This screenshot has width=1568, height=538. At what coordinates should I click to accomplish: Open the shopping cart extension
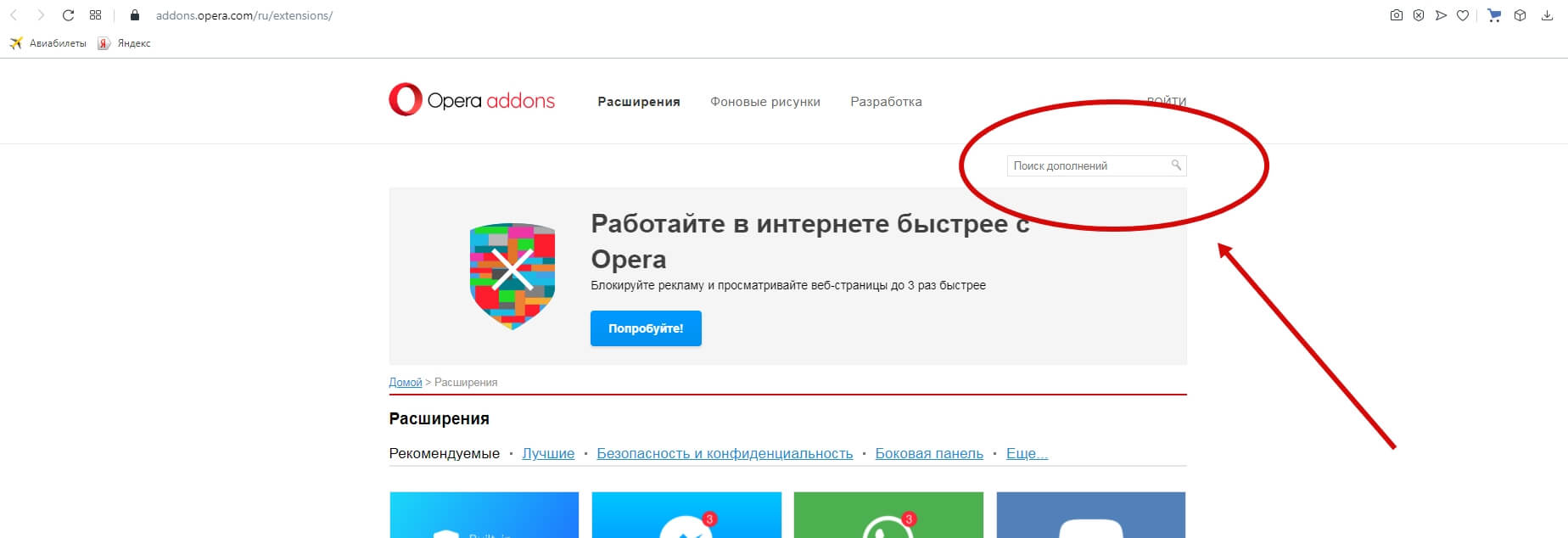(x=1494, y=15)
